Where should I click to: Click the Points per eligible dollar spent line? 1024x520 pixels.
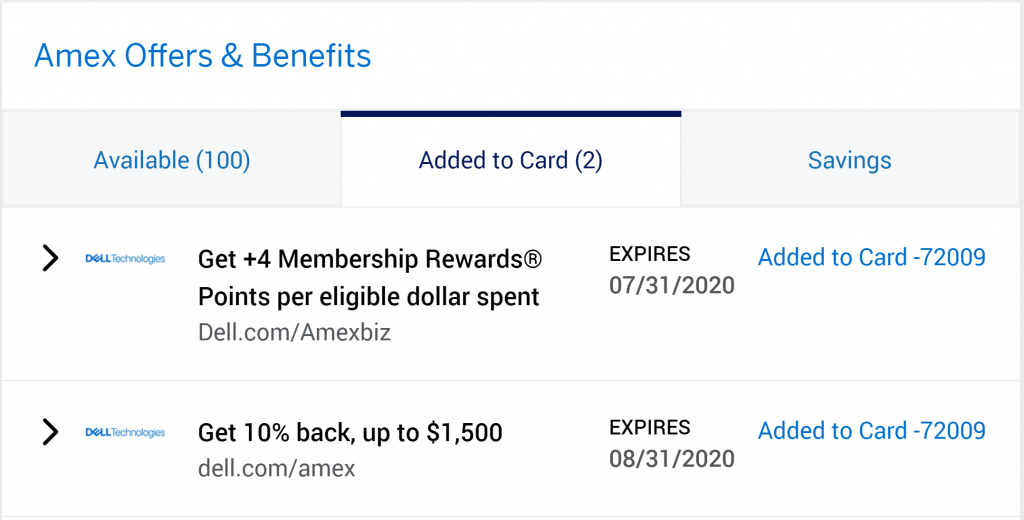[x=369, y=297]
